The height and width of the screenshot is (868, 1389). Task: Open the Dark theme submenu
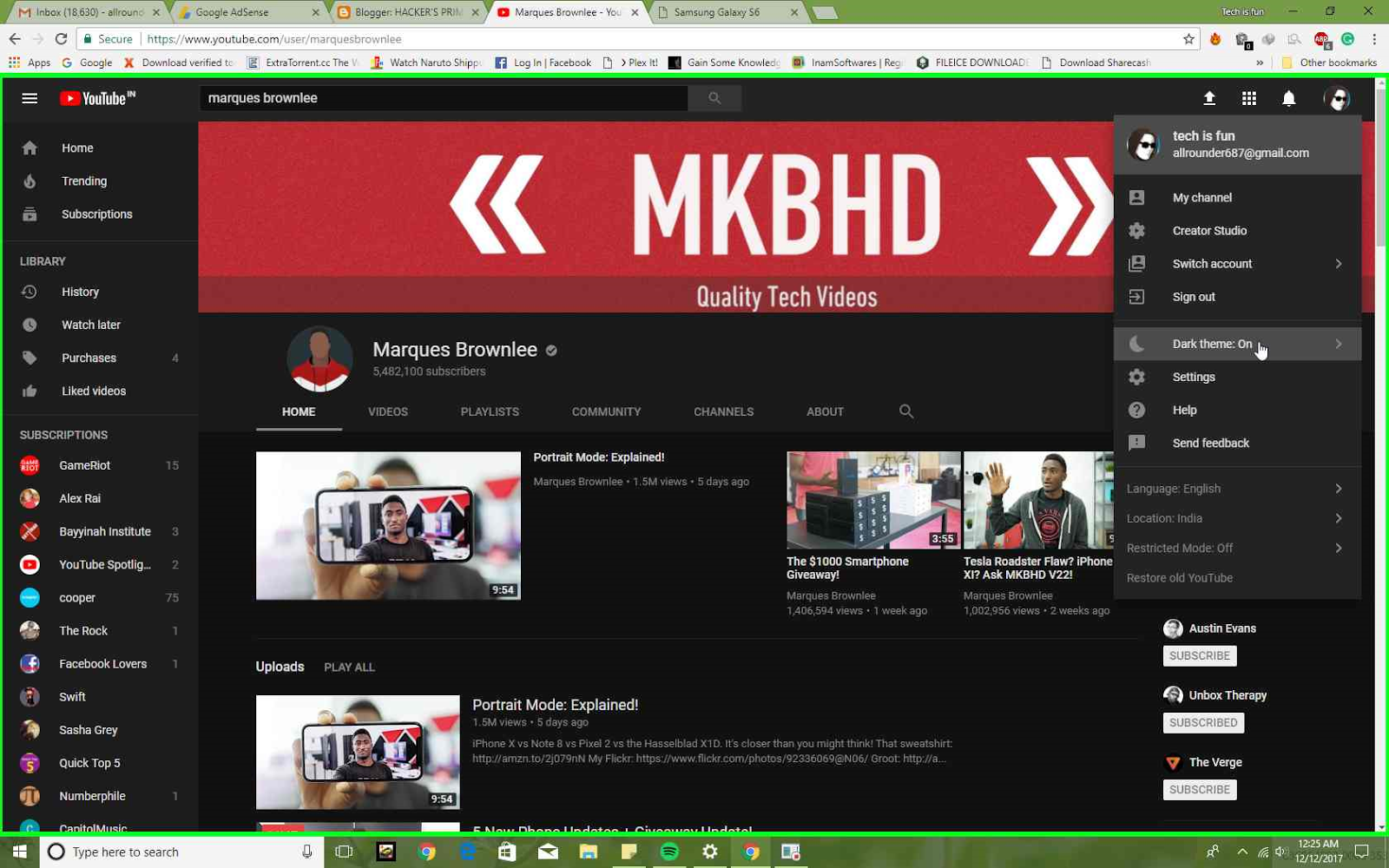click(x=1237, y=344)
